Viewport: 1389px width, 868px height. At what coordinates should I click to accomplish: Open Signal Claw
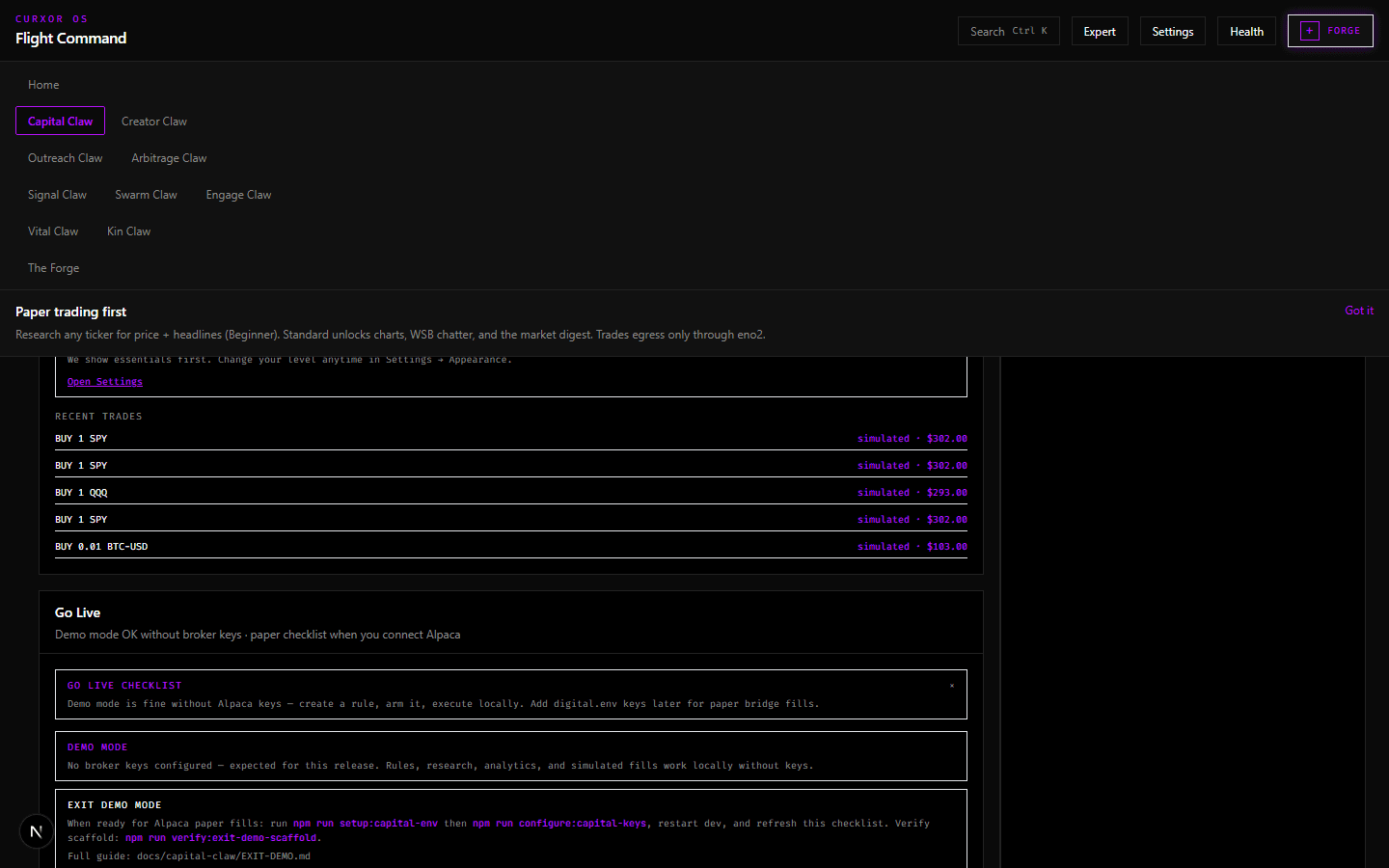[x=57, y=195]
